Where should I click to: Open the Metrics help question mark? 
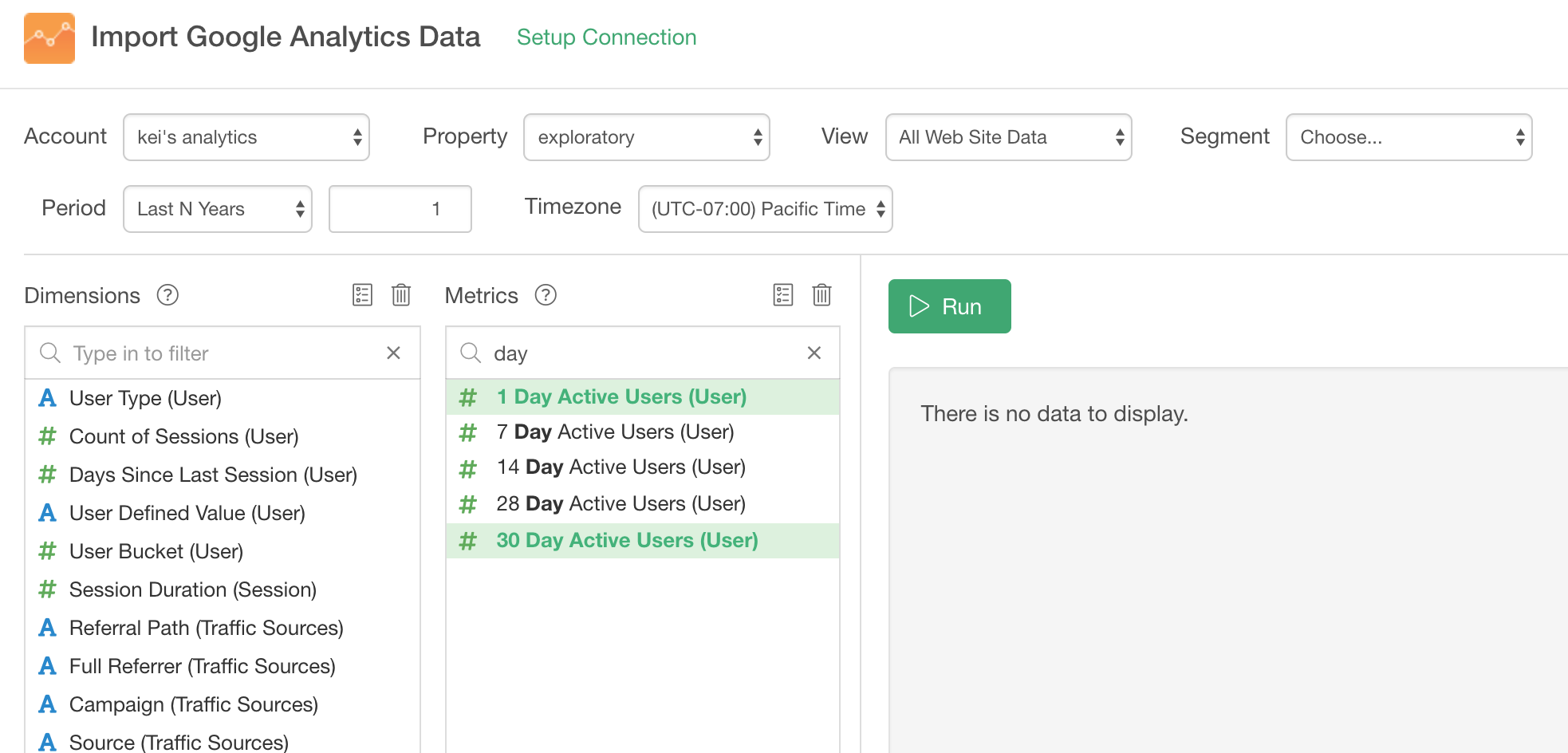tap(546, 295)
